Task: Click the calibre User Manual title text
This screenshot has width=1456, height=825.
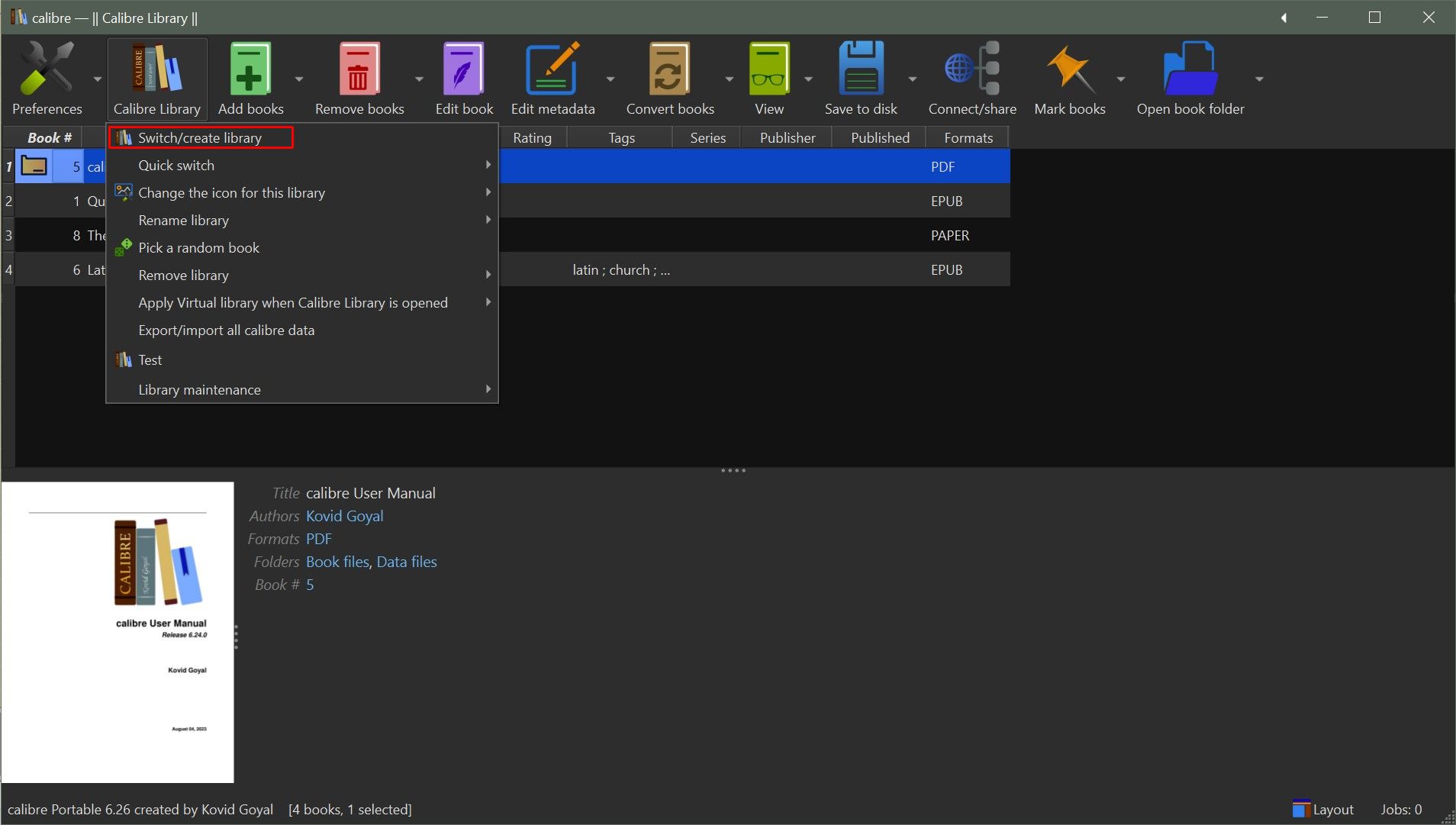Action: [371, 493]
